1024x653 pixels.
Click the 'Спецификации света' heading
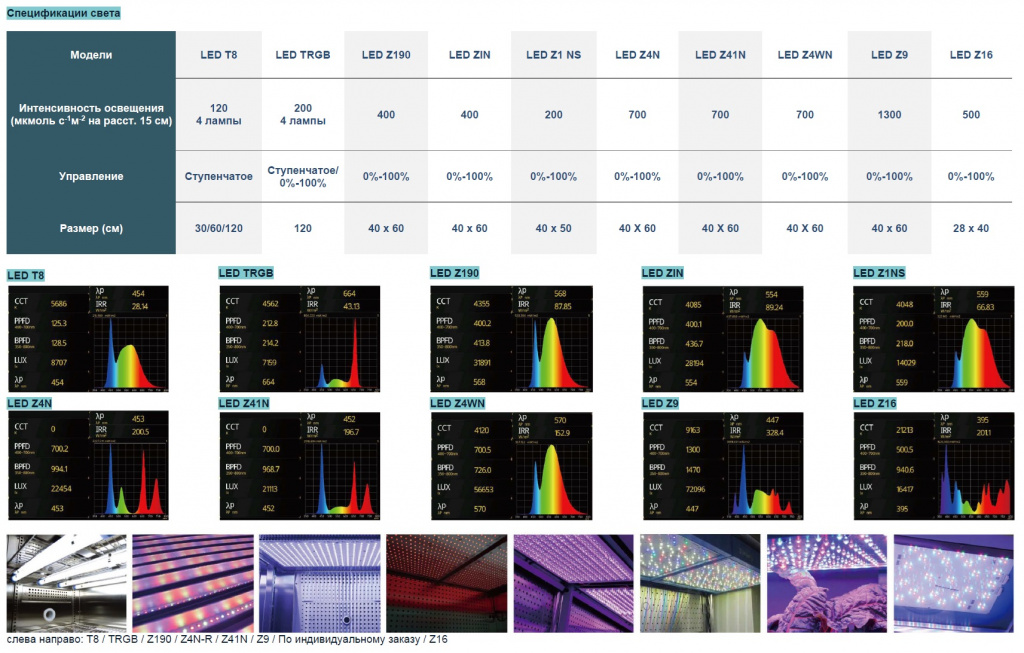tap(63, 13)
